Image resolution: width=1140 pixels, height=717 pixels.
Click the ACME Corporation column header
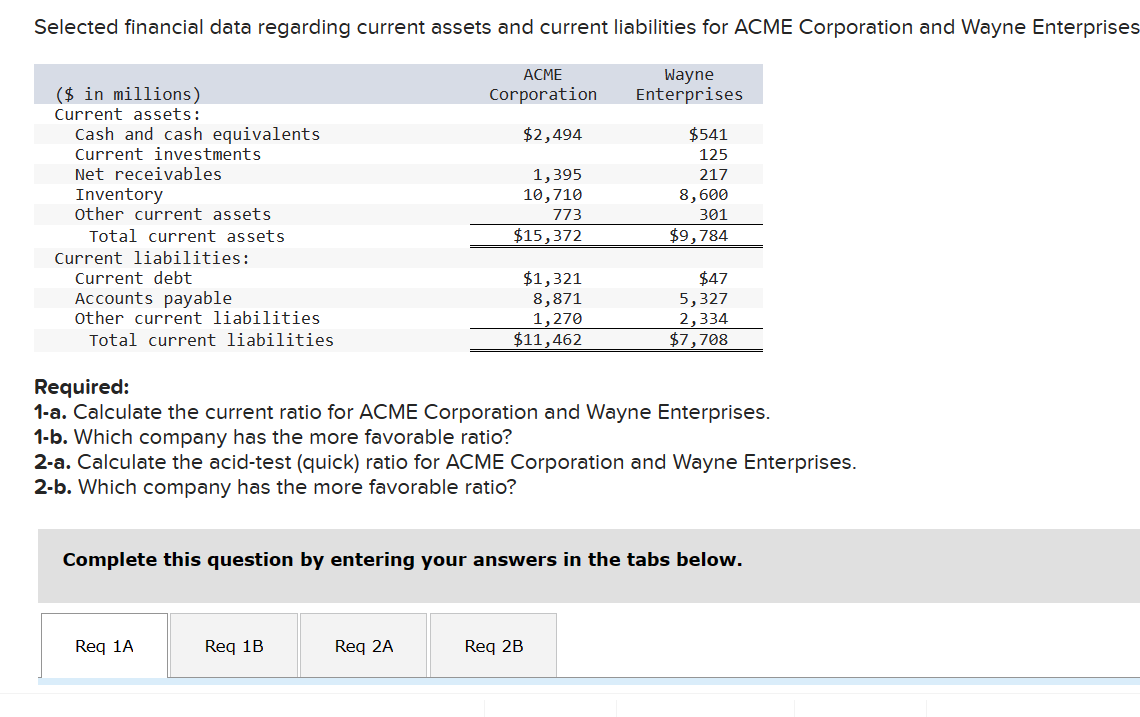pos(542,84)
